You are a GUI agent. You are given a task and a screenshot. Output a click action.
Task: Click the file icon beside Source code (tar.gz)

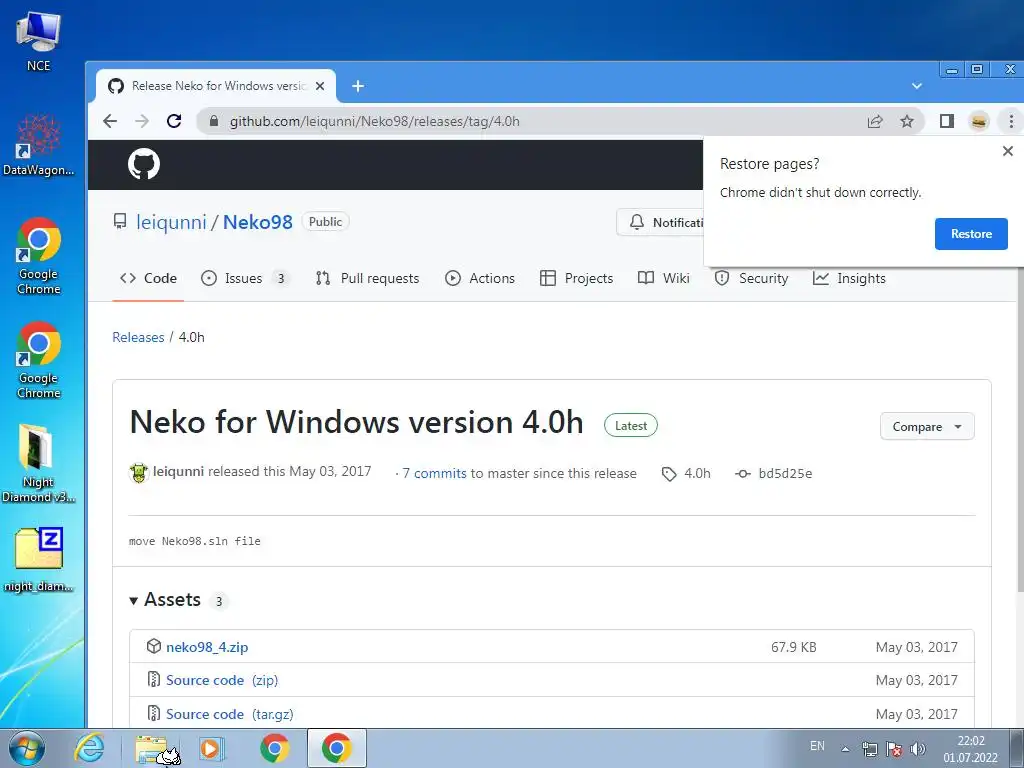pos(153,714)
